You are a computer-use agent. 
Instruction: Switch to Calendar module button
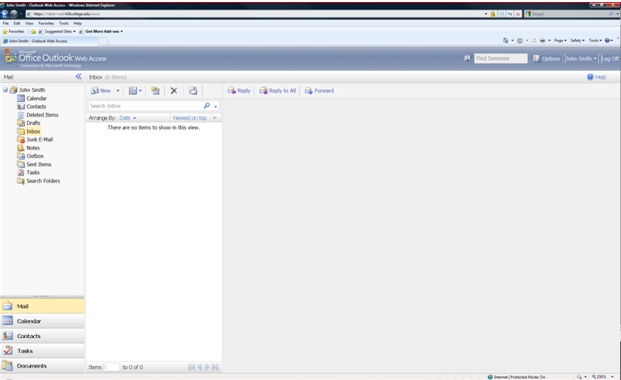[42, 321]
